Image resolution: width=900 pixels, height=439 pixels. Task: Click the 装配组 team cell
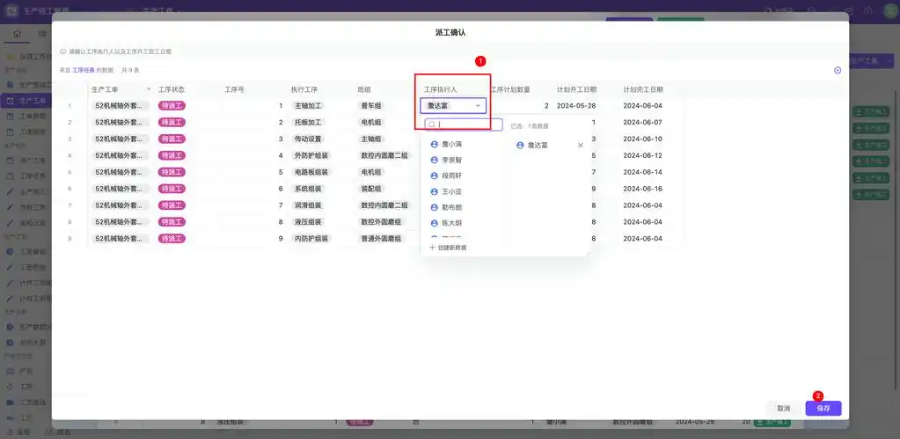pyautogui.click(x=371, y=189)
